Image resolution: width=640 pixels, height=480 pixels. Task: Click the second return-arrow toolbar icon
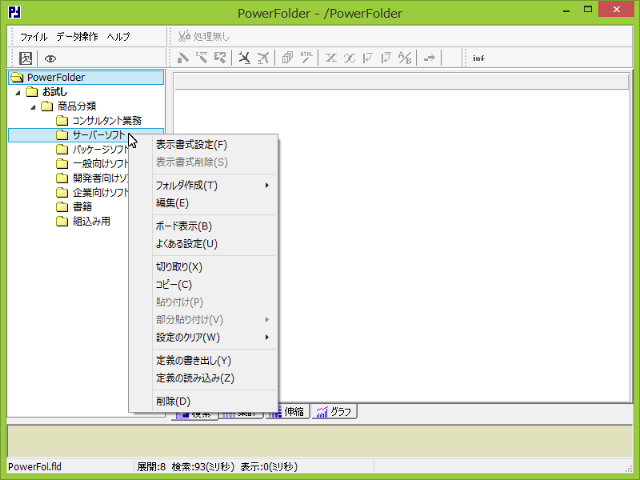tap(386, 58)
